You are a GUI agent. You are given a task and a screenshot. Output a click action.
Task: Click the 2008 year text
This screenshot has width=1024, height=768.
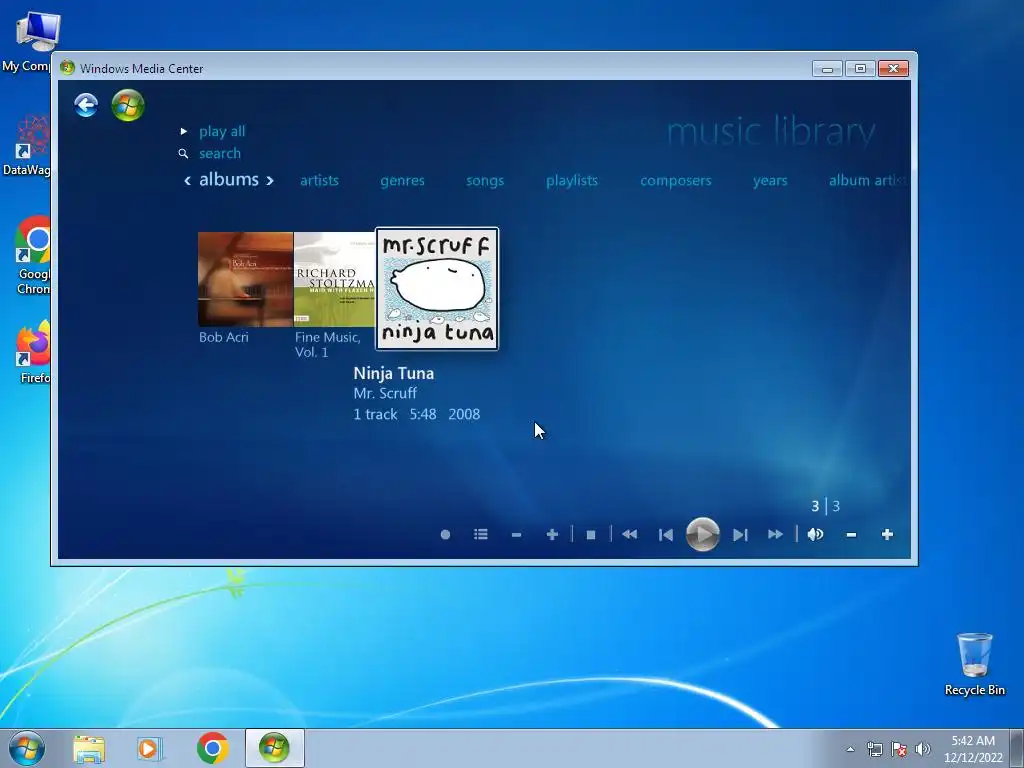[464, 414]
